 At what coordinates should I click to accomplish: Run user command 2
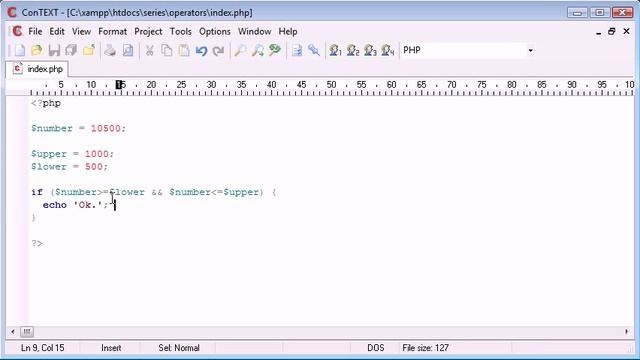pos(353,51)
